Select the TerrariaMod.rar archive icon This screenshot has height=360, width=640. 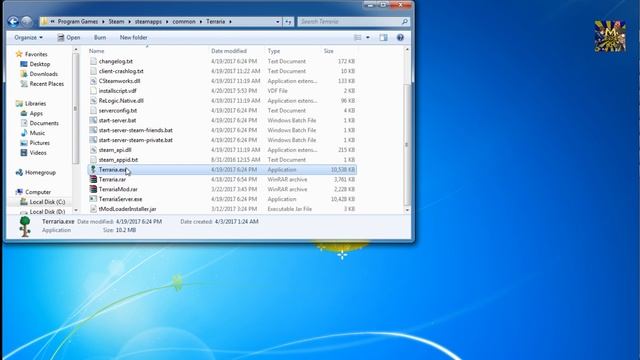coord(93,189)
